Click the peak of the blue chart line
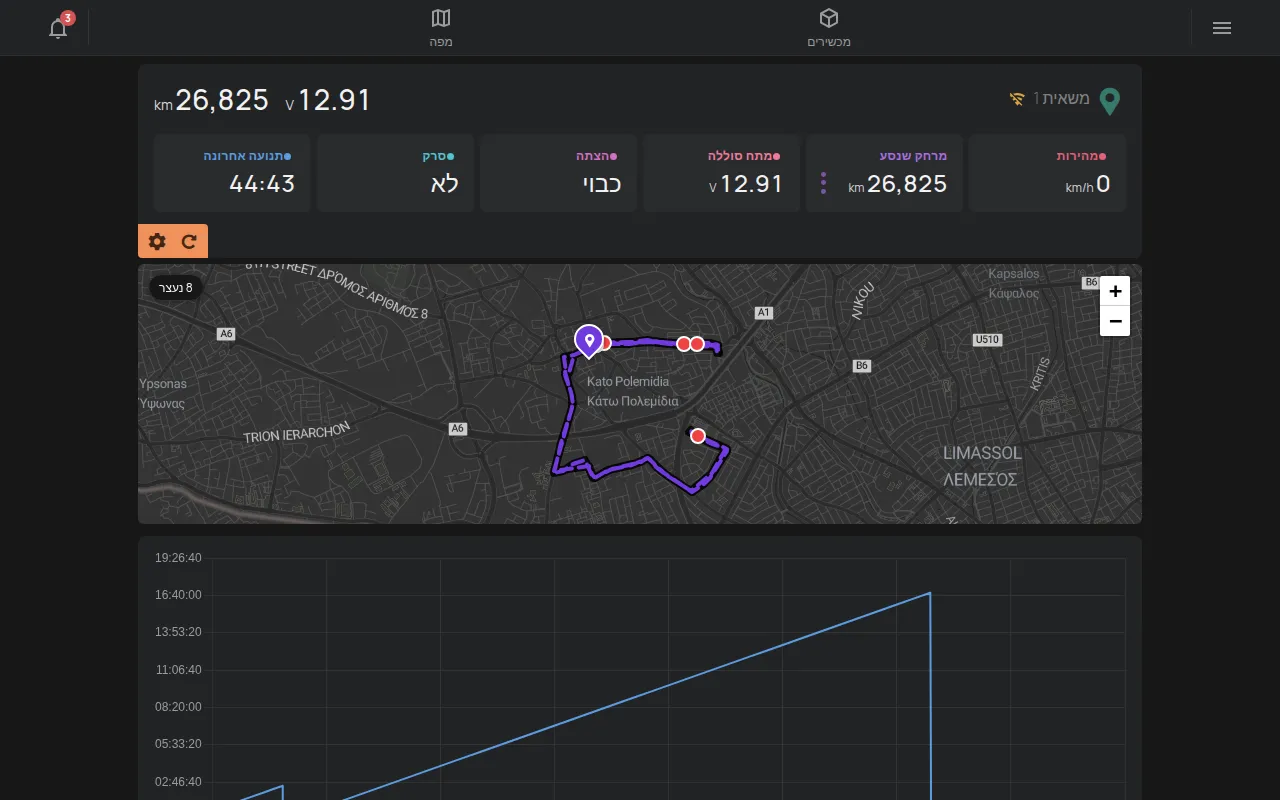Image resolution: width=1280 pixels, height=800 pixels. click(930, 593)
